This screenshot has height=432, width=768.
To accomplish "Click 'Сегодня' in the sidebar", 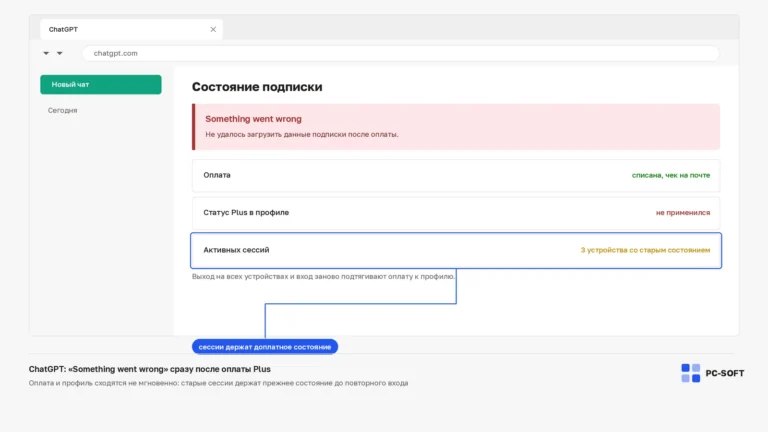I will pyautogui.click(x=62, y=110).
